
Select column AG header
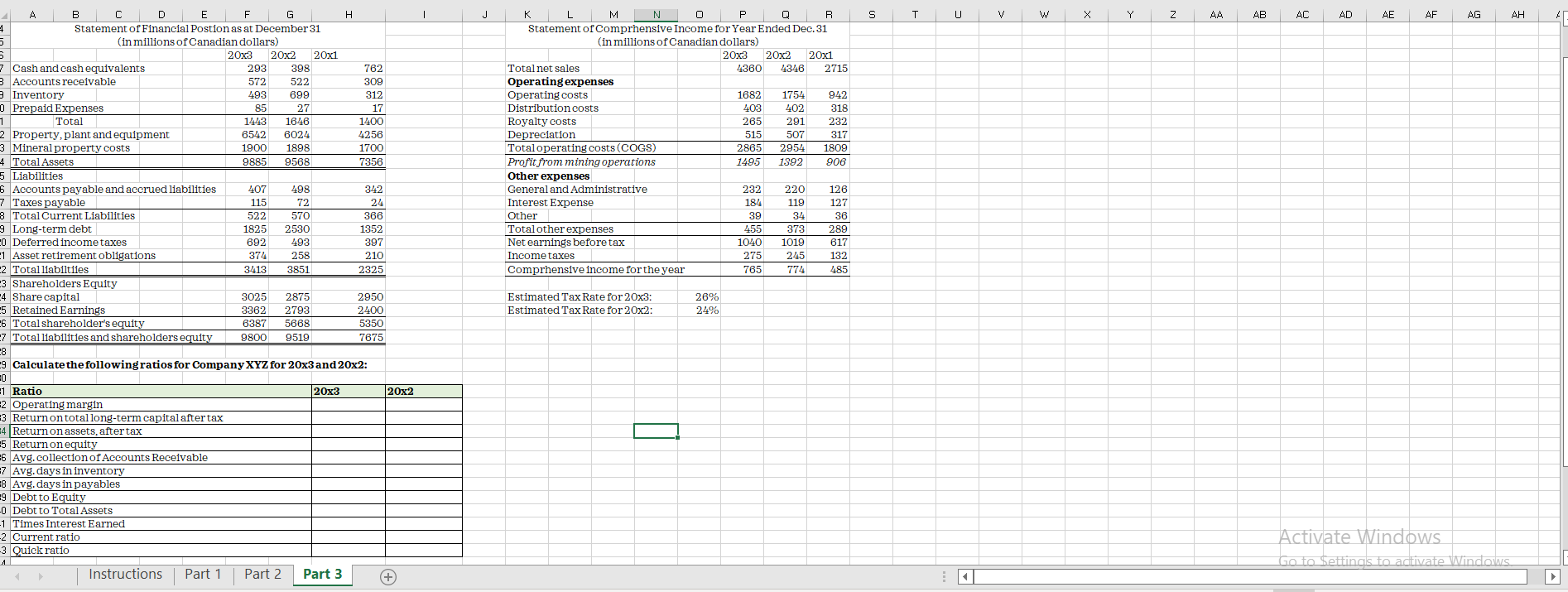click(1474, 14)
